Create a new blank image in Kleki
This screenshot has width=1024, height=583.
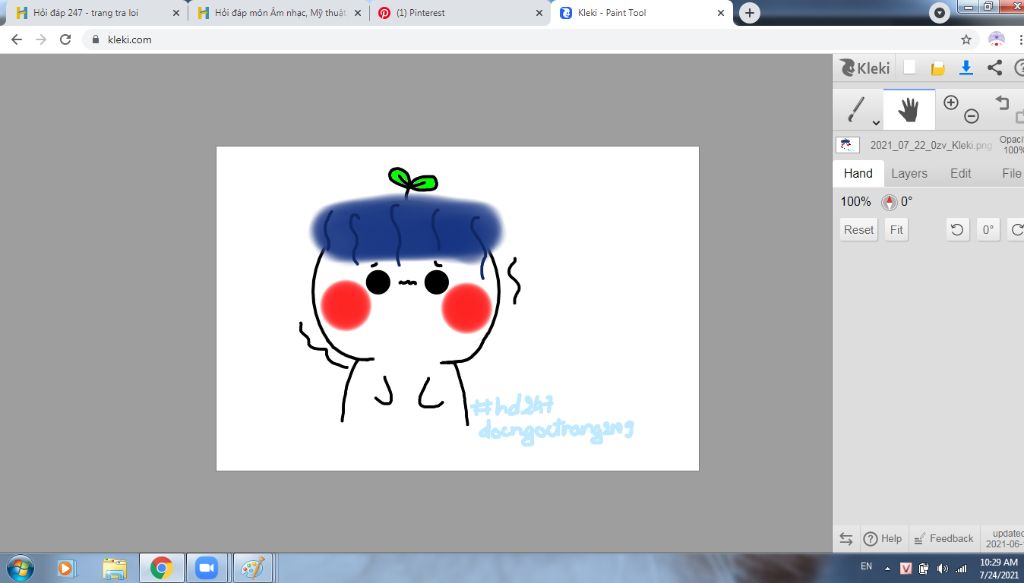tap(910, 67)
